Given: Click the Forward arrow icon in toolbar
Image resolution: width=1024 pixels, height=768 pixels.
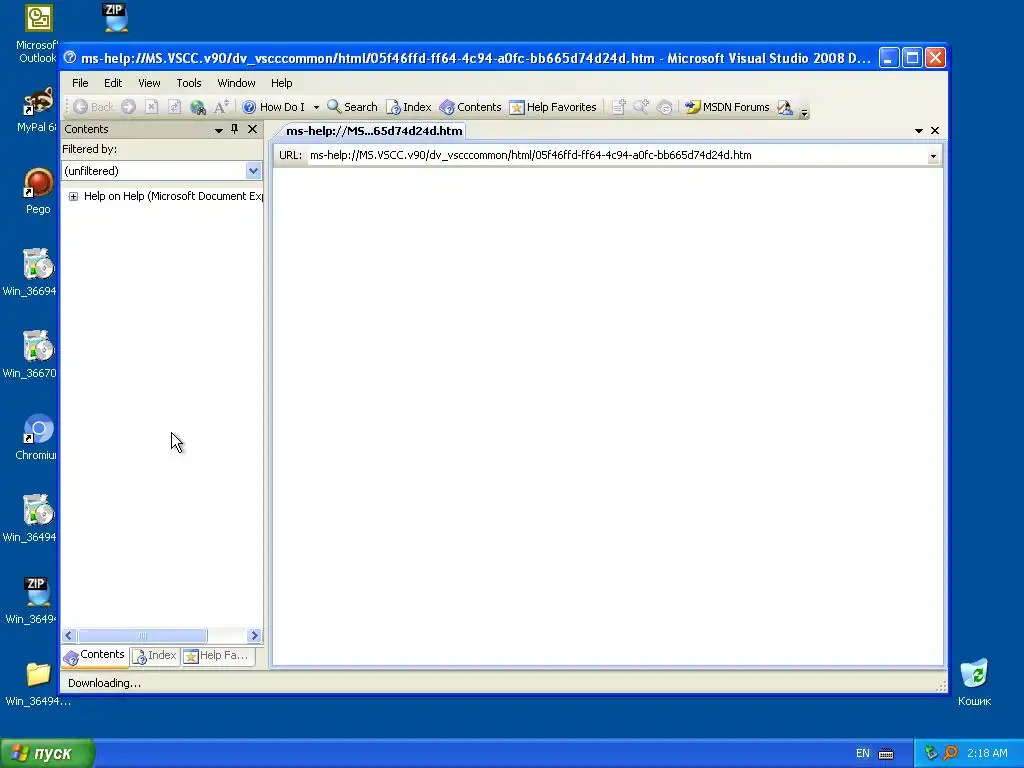Looking at the screenshot, I should coord(129,107).
